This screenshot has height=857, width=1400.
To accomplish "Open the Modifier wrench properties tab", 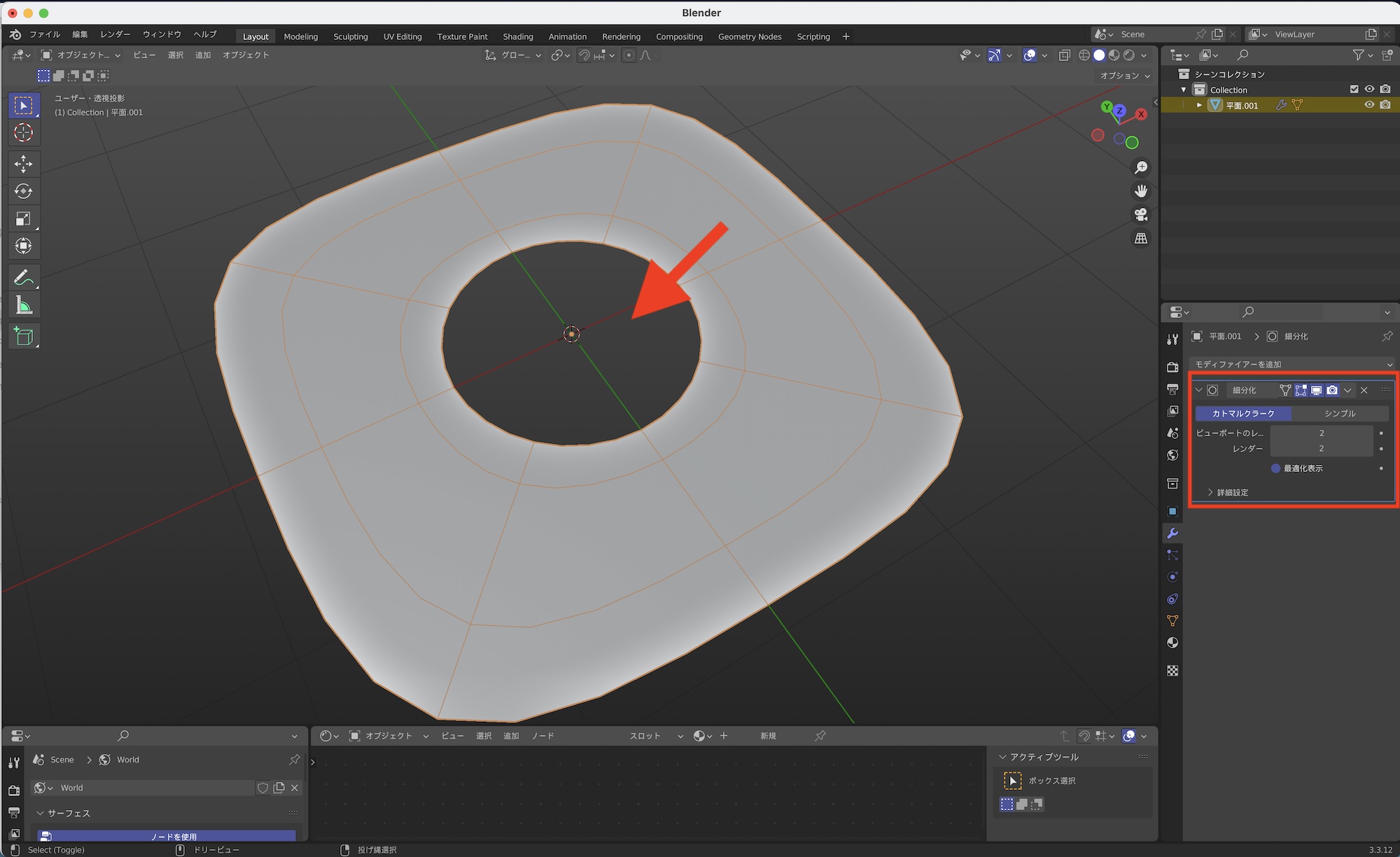I will [x=1172, y=534].
